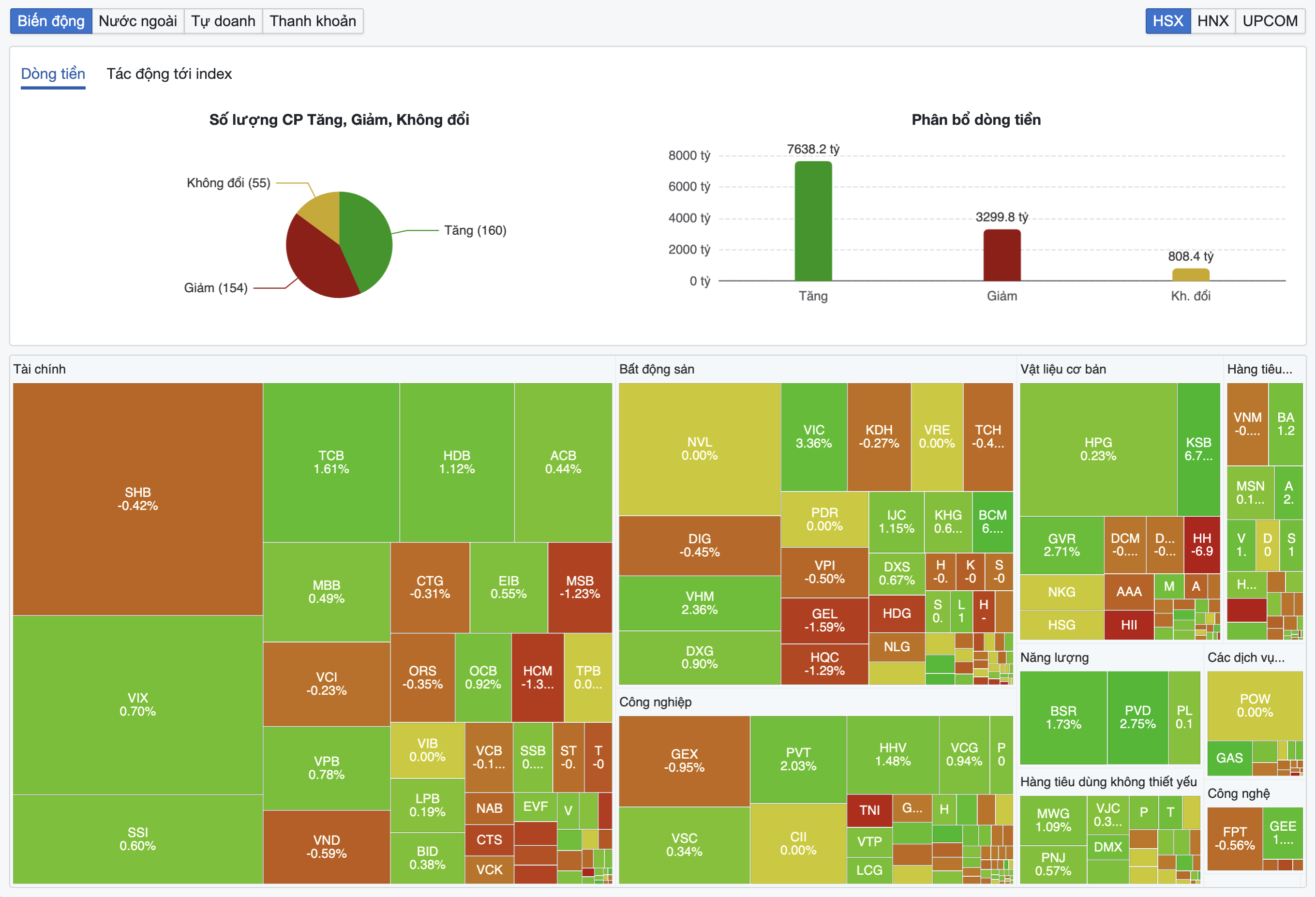This screenshot has height=897, width=1316.
Task: Click the "Tăng (160)" pie label
Action: click(475, 230)
